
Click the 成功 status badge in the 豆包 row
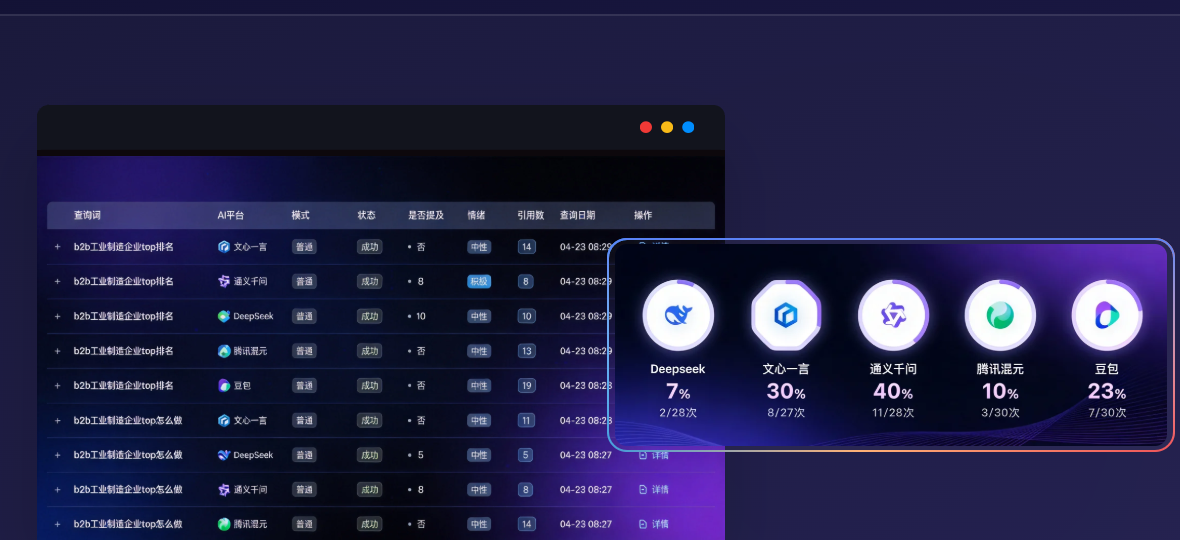click(x=370, y=385)
